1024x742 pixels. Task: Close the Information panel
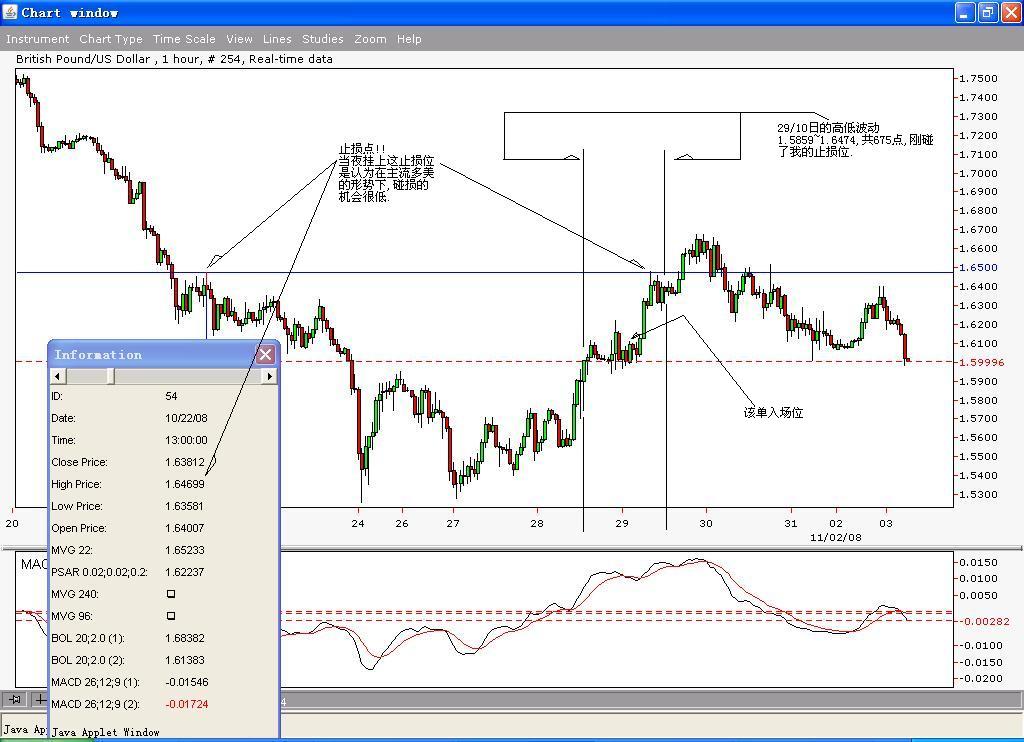coord(265,355)
